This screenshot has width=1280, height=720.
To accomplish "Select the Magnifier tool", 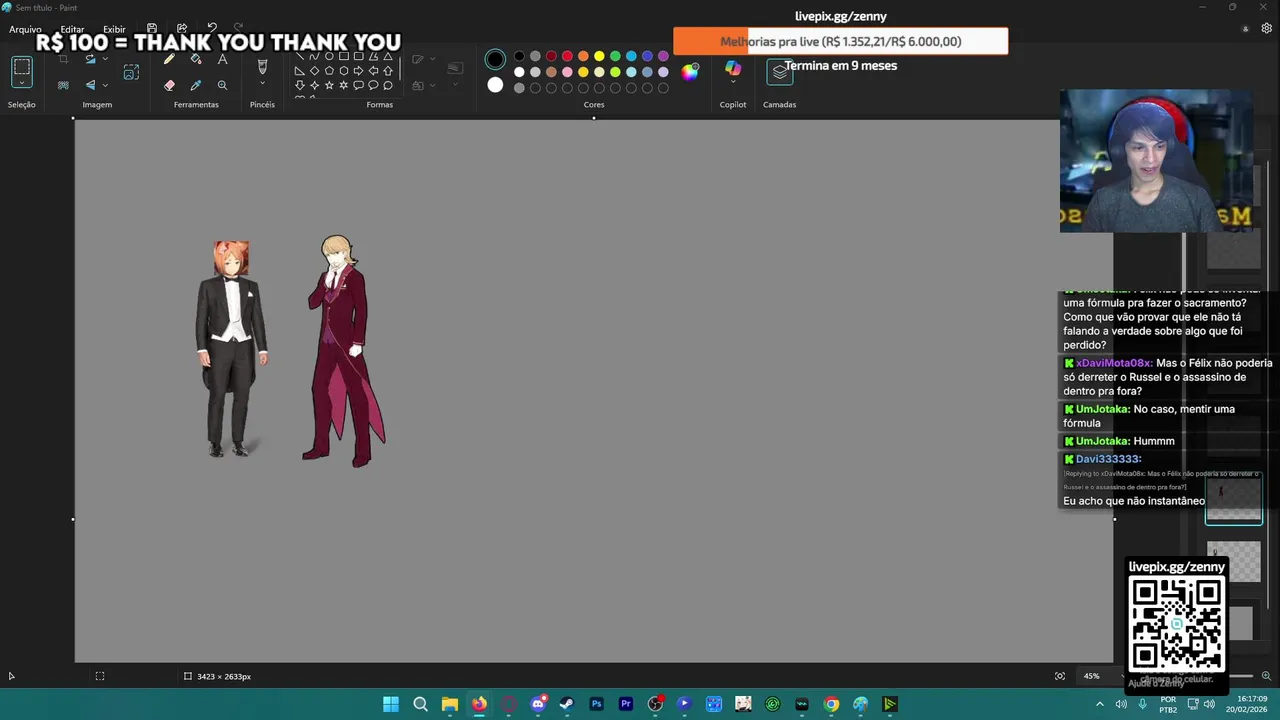I will coord(222,85).
